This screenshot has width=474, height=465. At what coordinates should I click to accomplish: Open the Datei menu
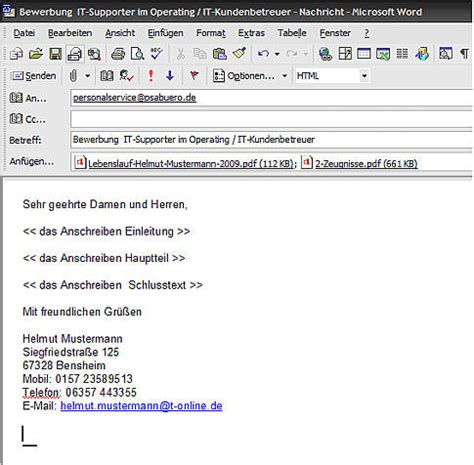click(24, 33)
